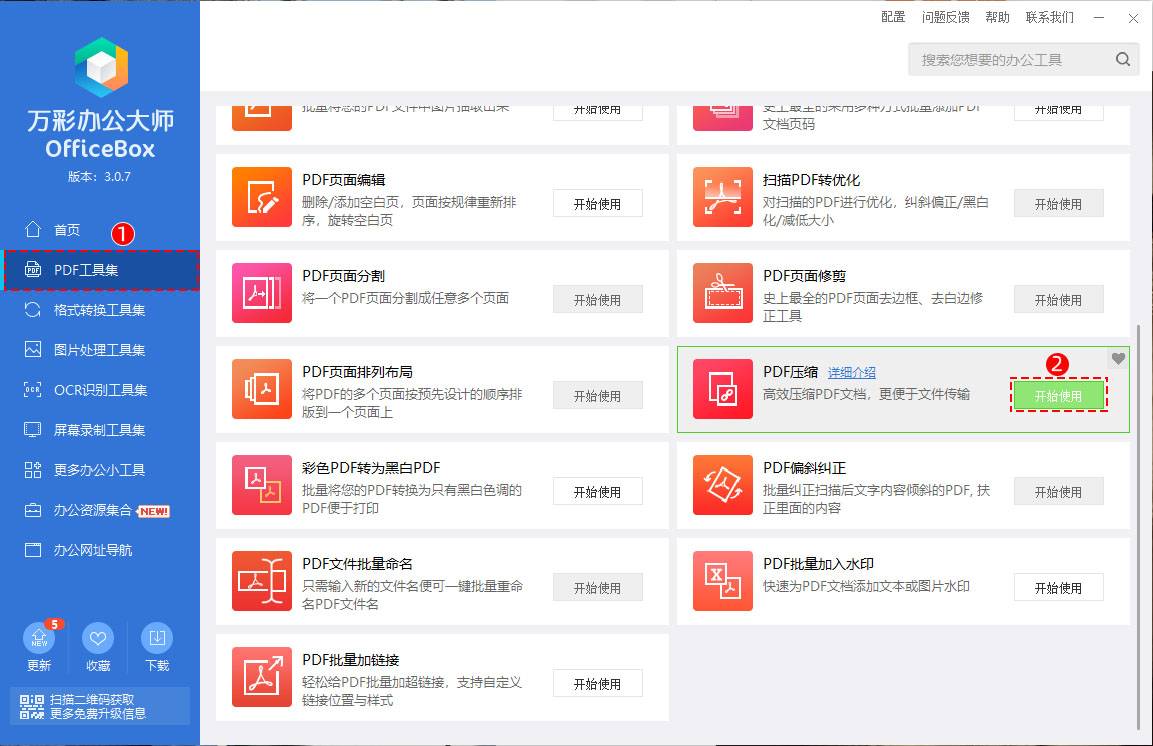Viewport: 1153px width, 746px height.
Task: Click the PDF压缩 tool icon
Action: coord(723,389)
